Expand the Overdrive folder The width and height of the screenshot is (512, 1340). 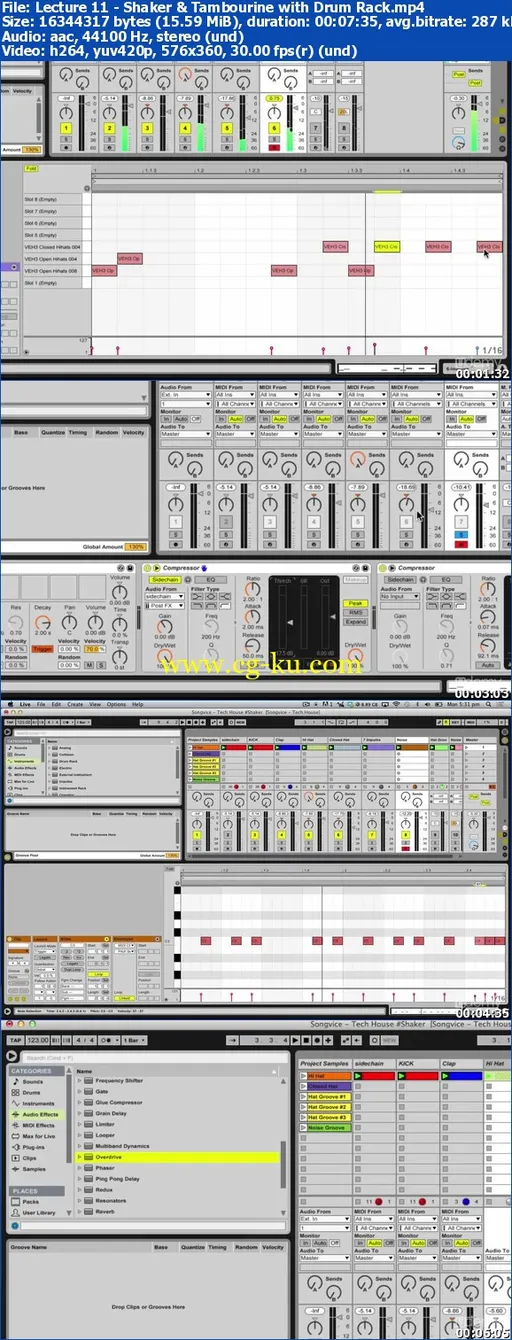pyautogui.click(x=81, y=1156)
